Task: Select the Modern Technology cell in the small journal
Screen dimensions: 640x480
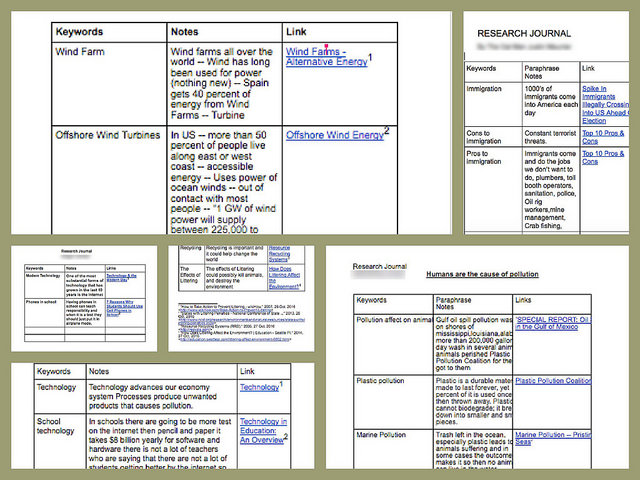Action: (44, 285)
